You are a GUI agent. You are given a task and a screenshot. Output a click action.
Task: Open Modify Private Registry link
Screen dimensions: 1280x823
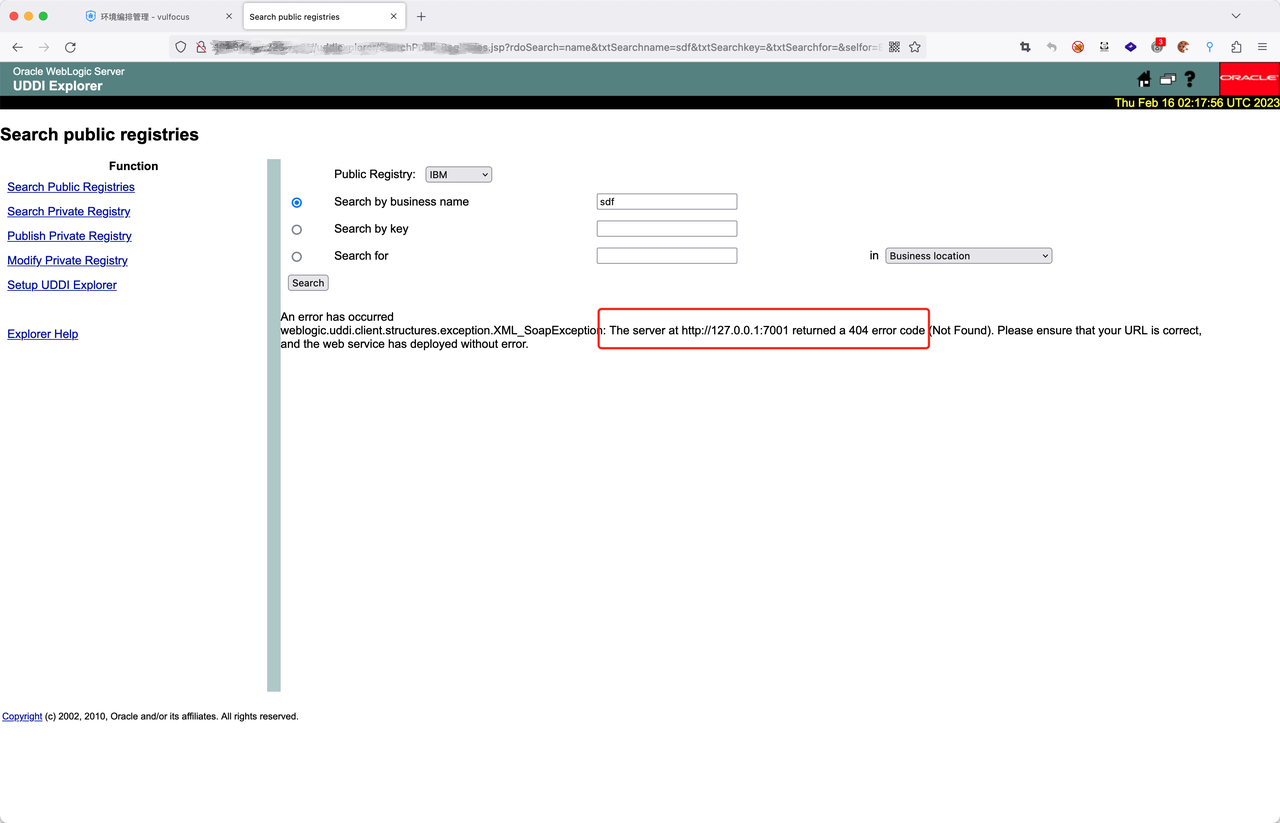tap(68, 261)
